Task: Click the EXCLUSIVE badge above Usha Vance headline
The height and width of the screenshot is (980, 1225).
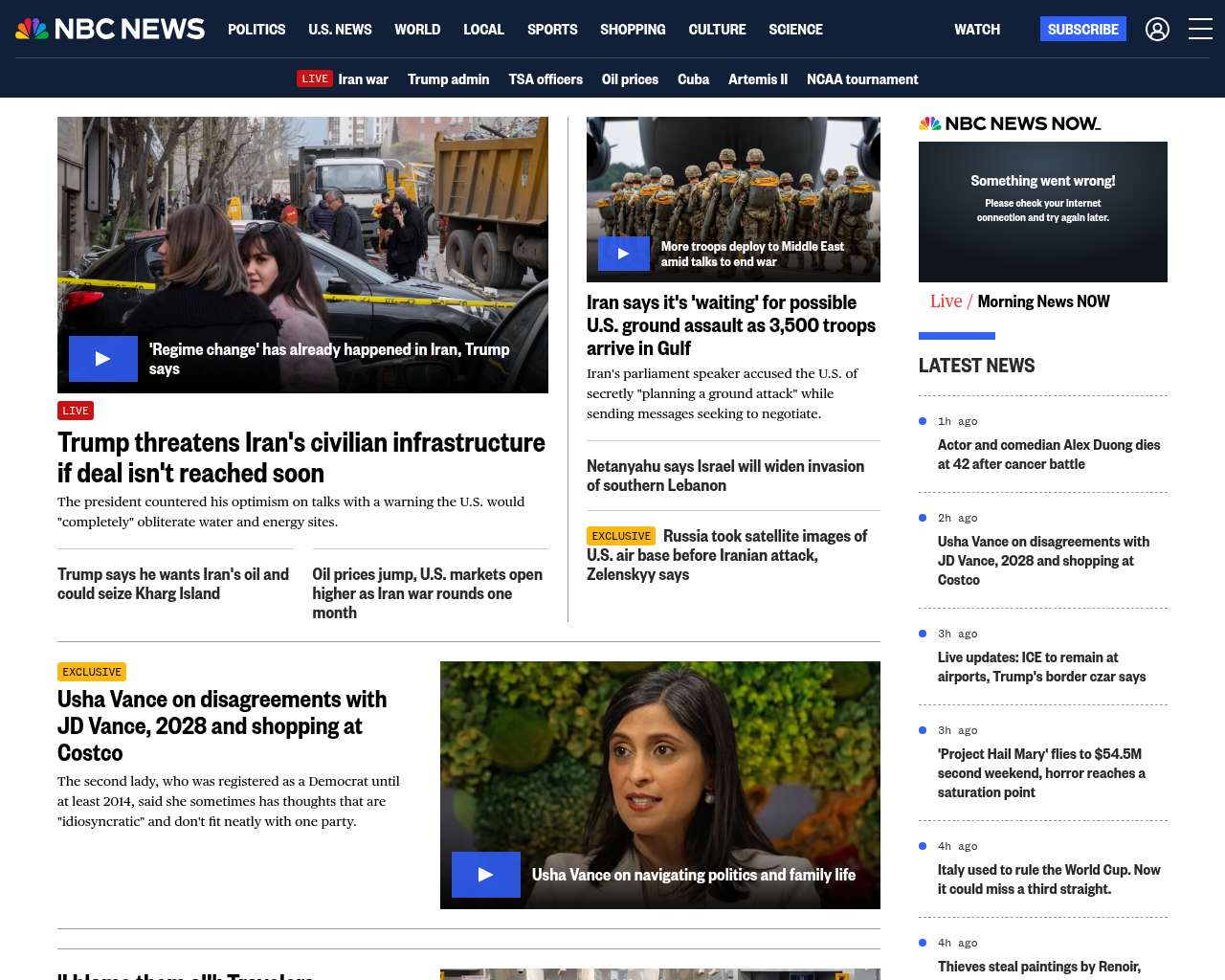Action: [x=92, y=672]
